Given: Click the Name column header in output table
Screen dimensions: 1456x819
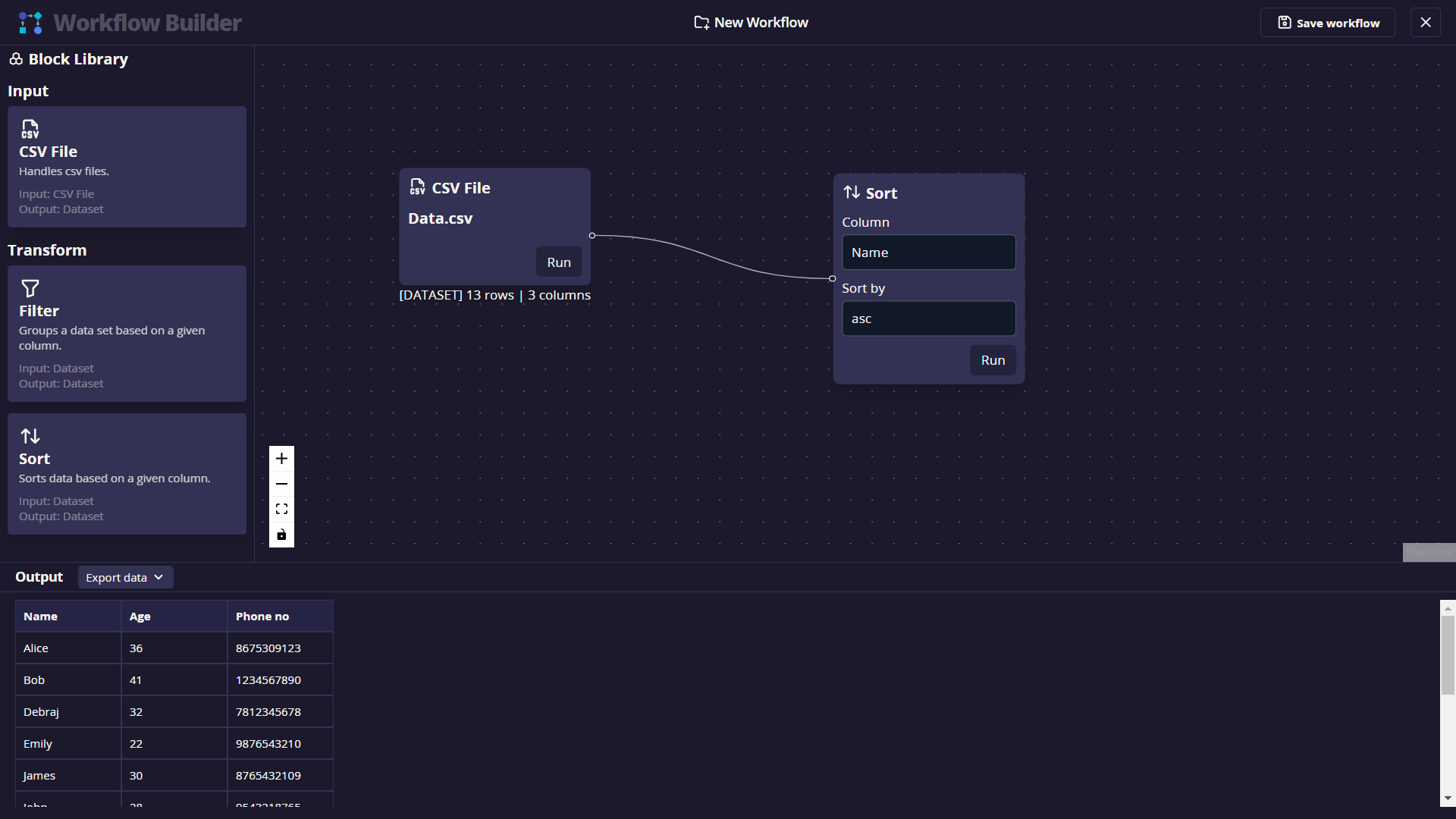Looking at the screenshot, I should pyautogui.click(x=41, y=617).
